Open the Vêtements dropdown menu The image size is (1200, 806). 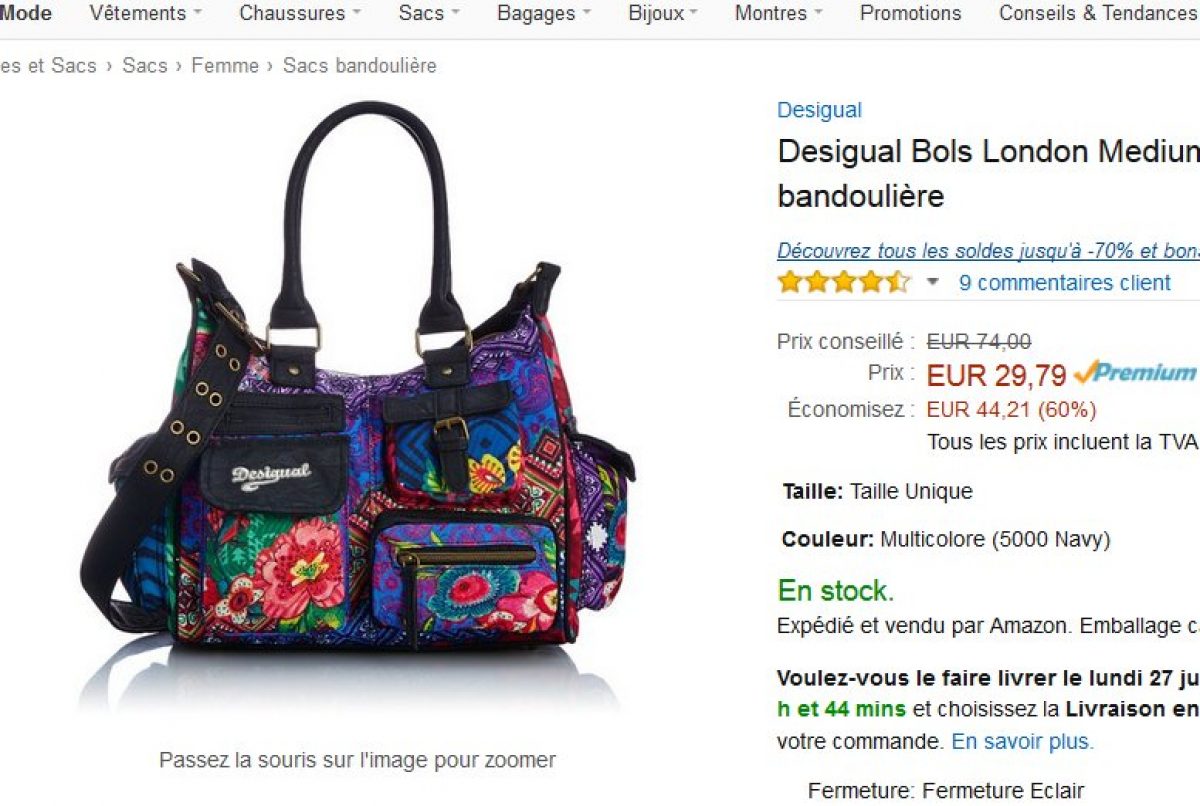(x=145, y=13)
